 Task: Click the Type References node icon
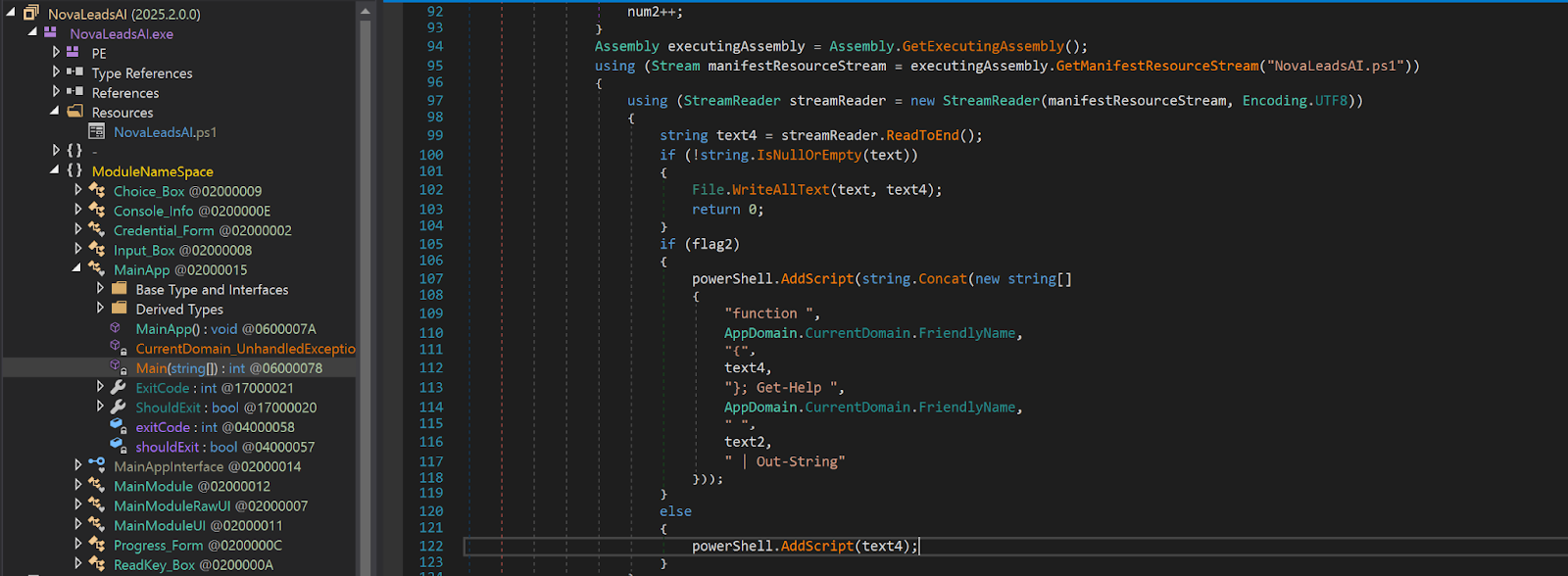click(74, 72)
